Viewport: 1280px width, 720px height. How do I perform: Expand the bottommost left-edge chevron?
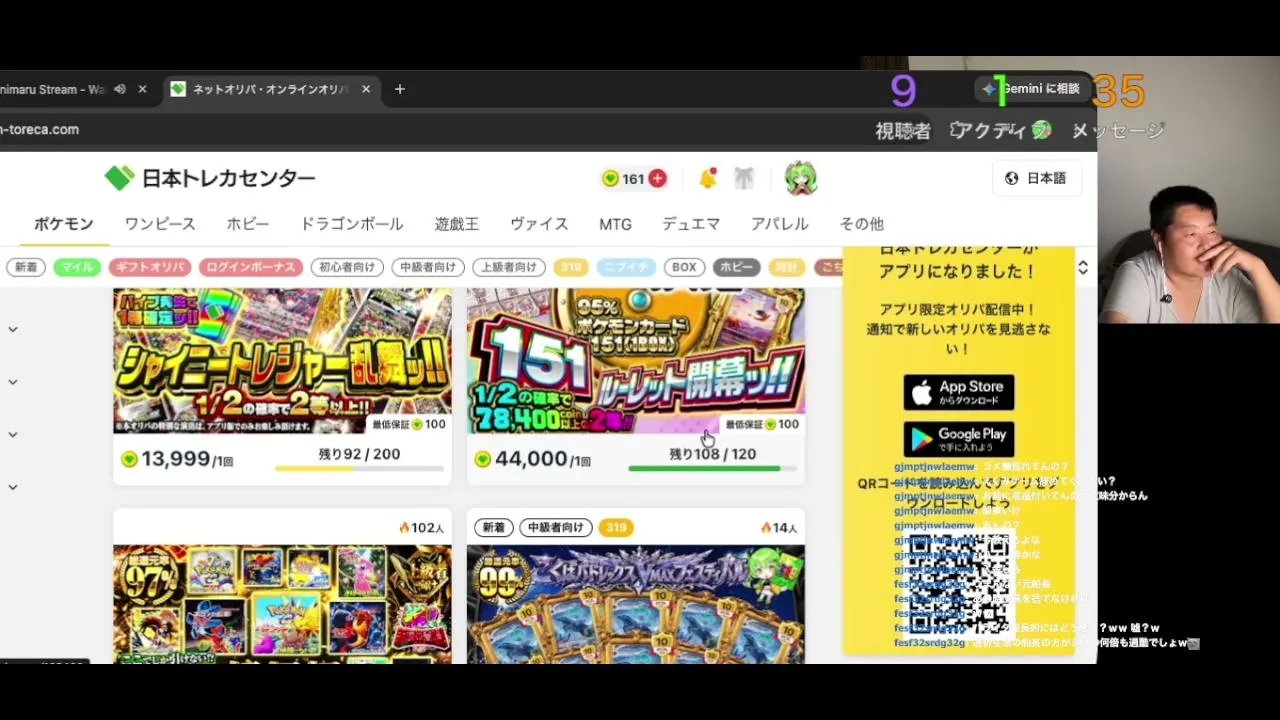[13, 487]
